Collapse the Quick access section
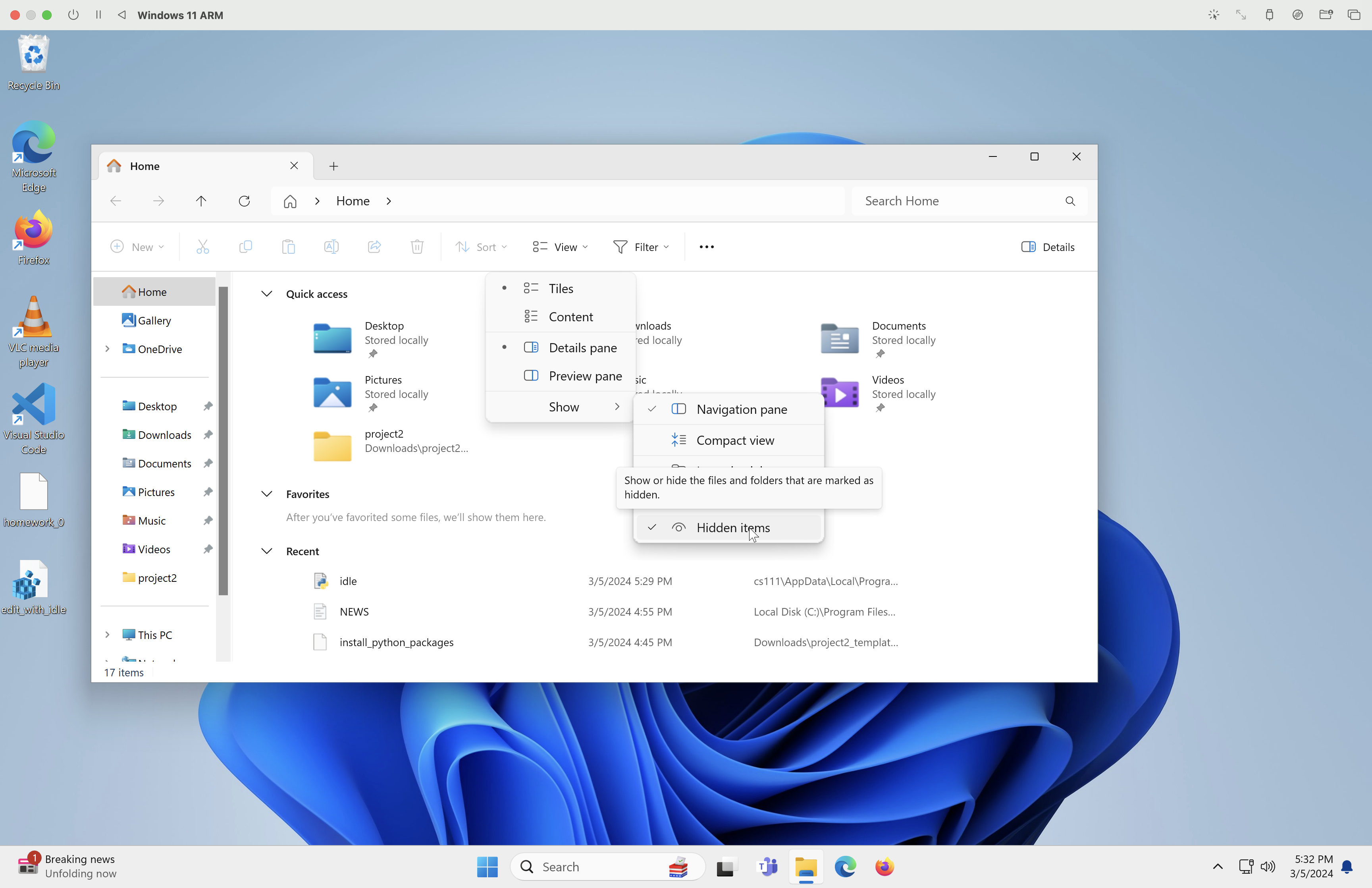The image size is (1372, 888). (x=266, y=294)
